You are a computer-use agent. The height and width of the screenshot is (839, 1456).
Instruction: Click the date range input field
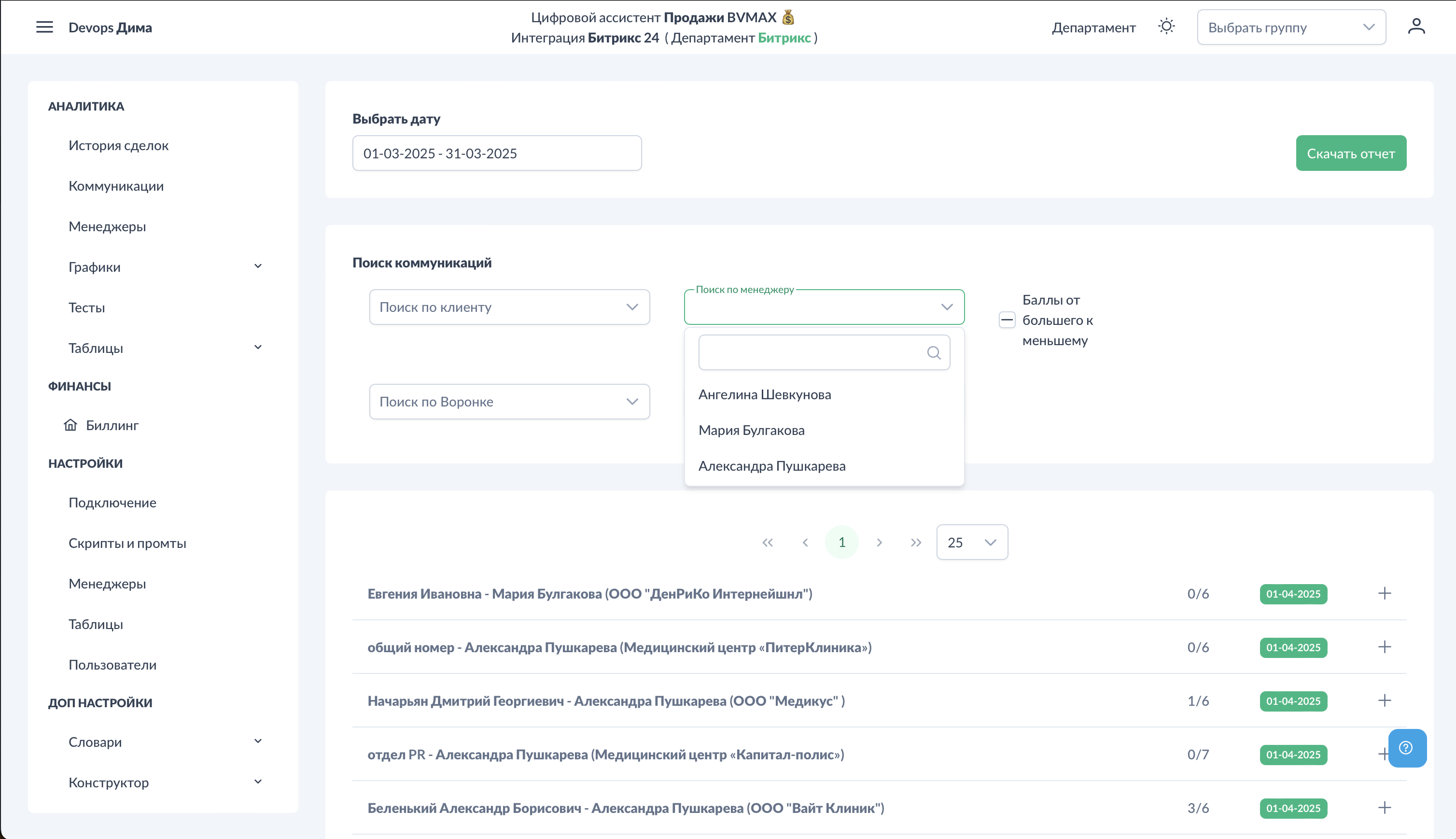point(496,154)
